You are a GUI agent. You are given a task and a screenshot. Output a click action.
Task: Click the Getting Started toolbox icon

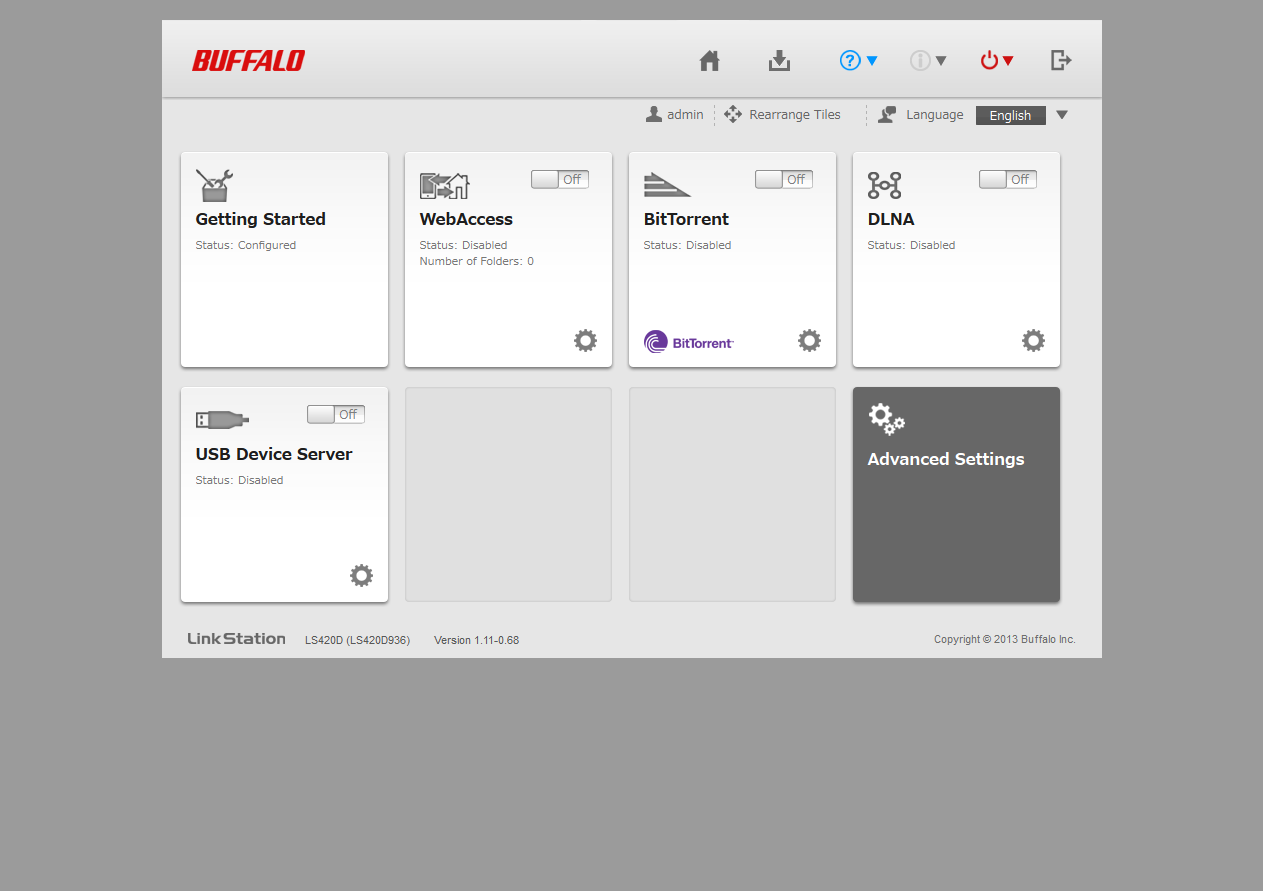tap(214, 185)
